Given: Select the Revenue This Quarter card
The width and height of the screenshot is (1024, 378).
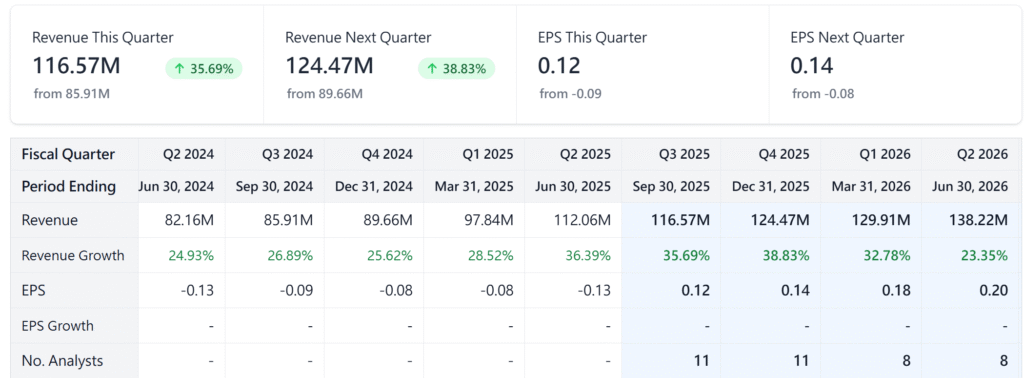Looking at the screenshot, I should 137,65.
